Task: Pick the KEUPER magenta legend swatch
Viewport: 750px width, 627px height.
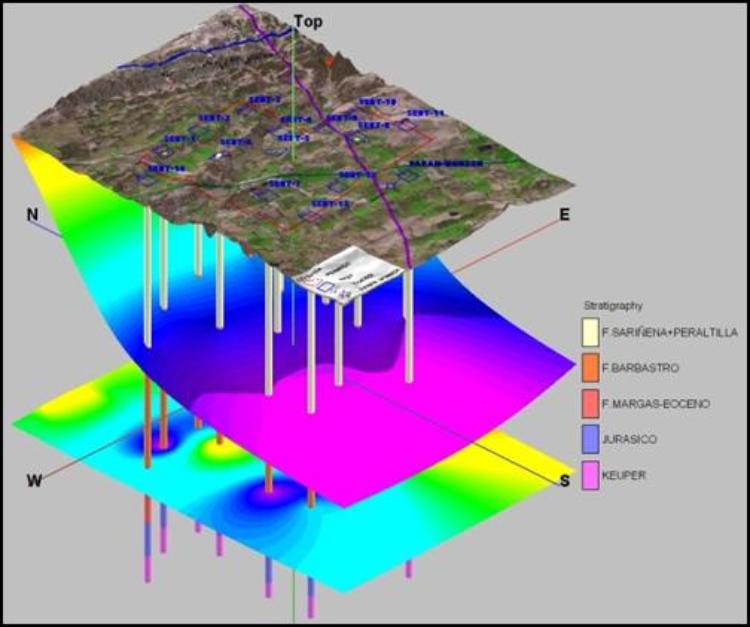Action: (592, 477)
